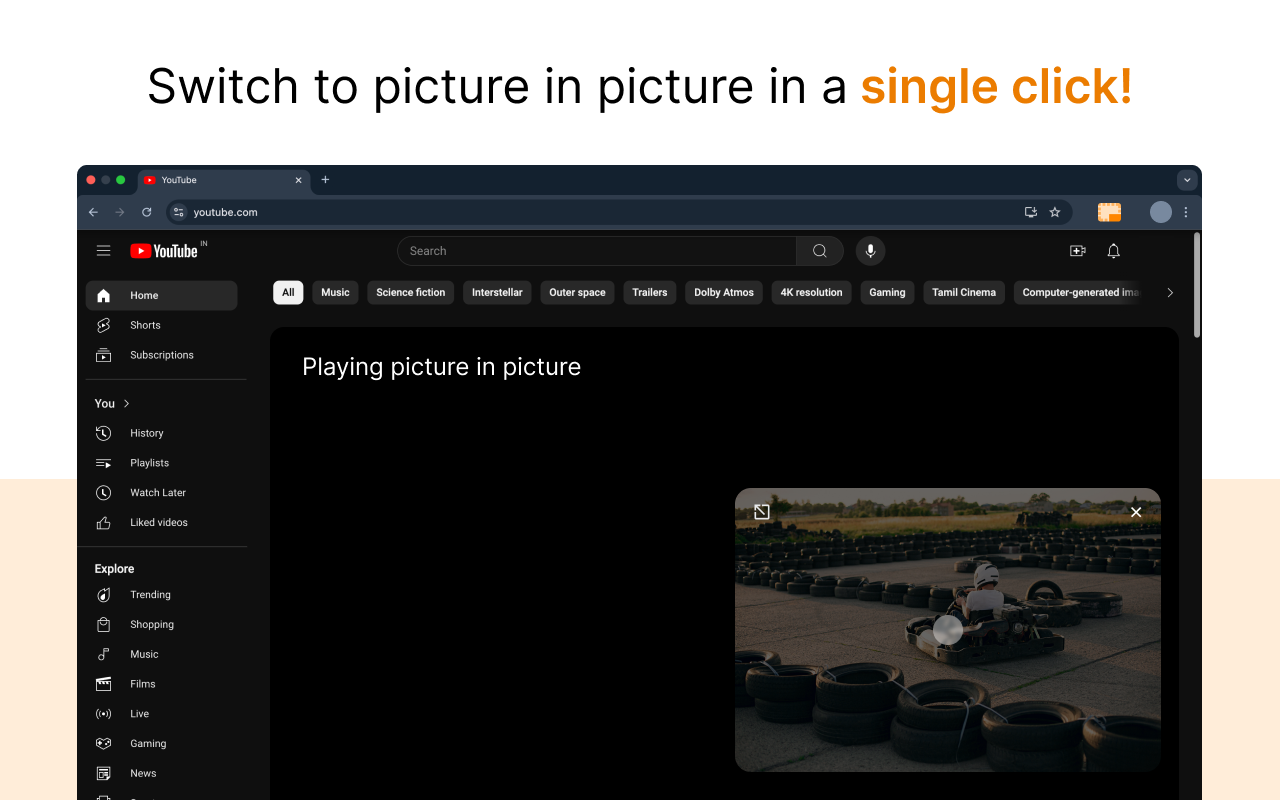Select the Trailers chip
The image size is (1280, 800).
coord(649,293)
